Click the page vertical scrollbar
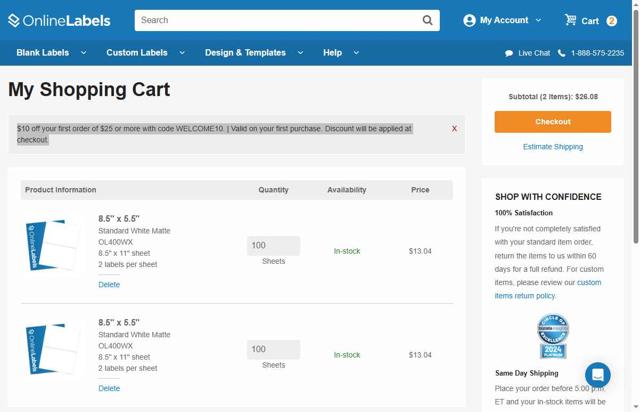Viewport: 640px width, 412px height. (636, 127)
